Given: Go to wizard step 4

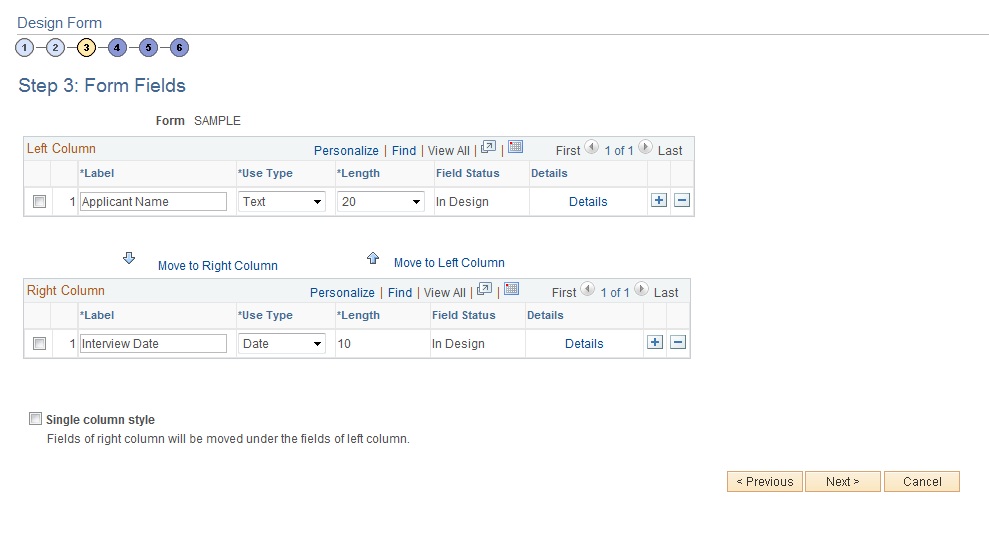Looking at the screenshot, I should pyautogui.click(x=117, y=48).
